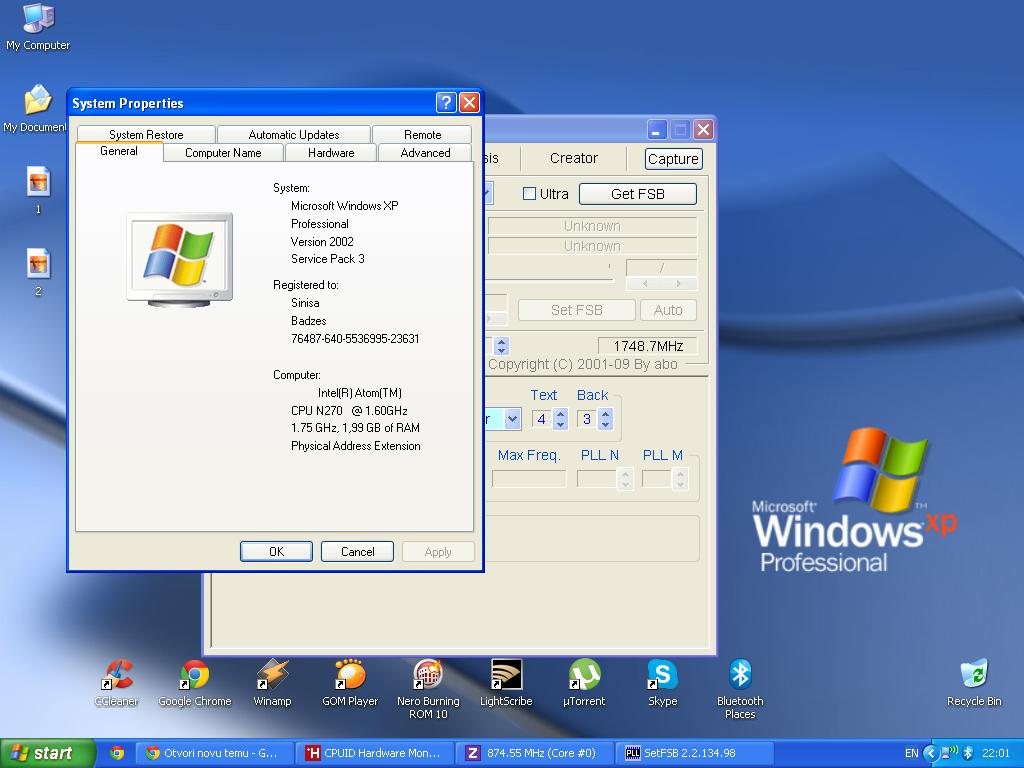Select the desktop image file named 1
This screenshot has height=768, width=1024.
38,190
